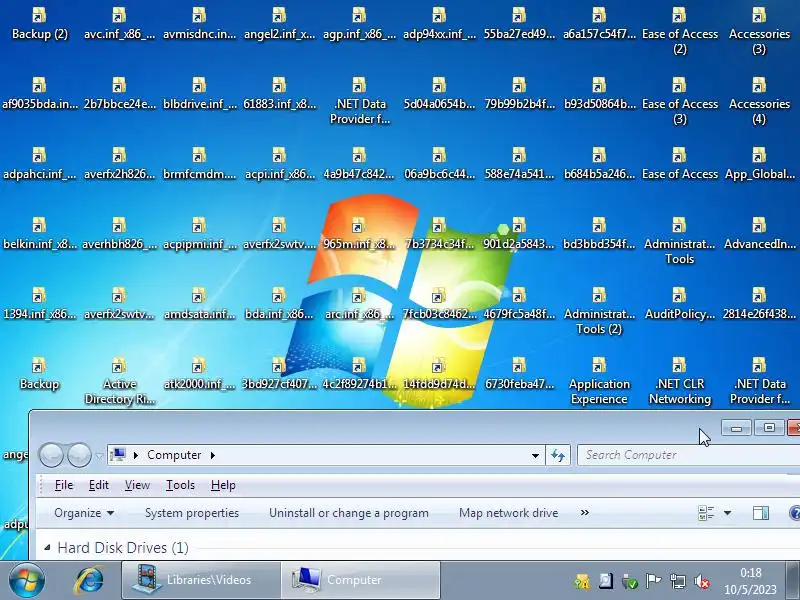Click the change view icon
800x600 pixels.
(706, 513)
